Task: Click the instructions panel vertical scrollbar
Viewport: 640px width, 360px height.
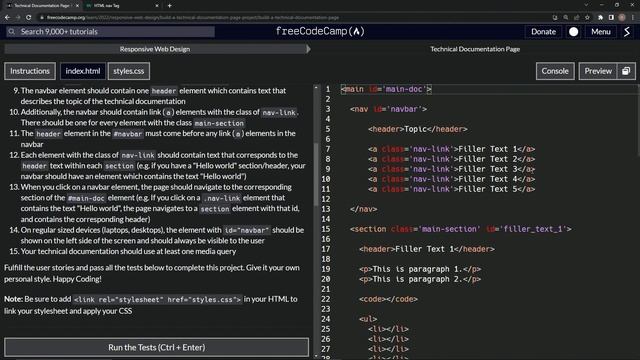Action: 316,174
